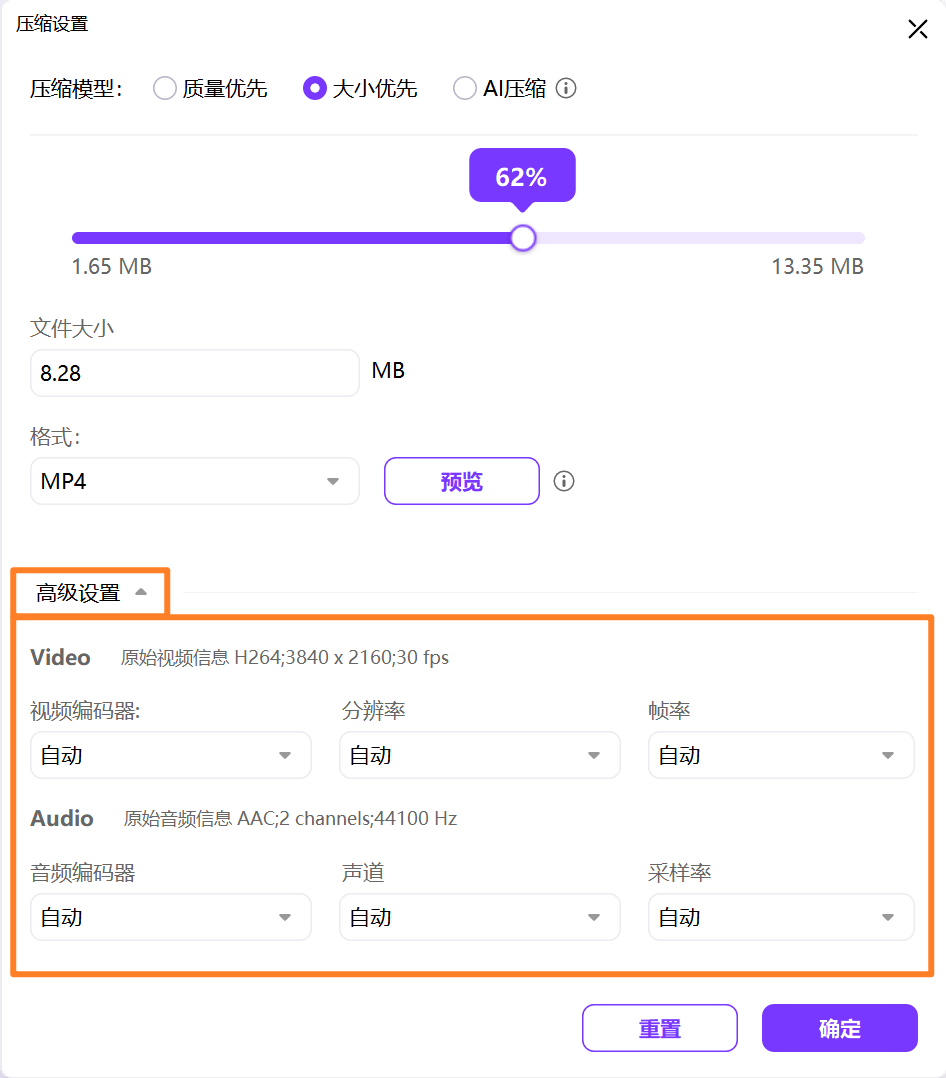Screen dimensions: 946x1078
Task: Open the 音频编码器 audio encoder dropdown
Action: pyautogui.click(x=170, y=917)
